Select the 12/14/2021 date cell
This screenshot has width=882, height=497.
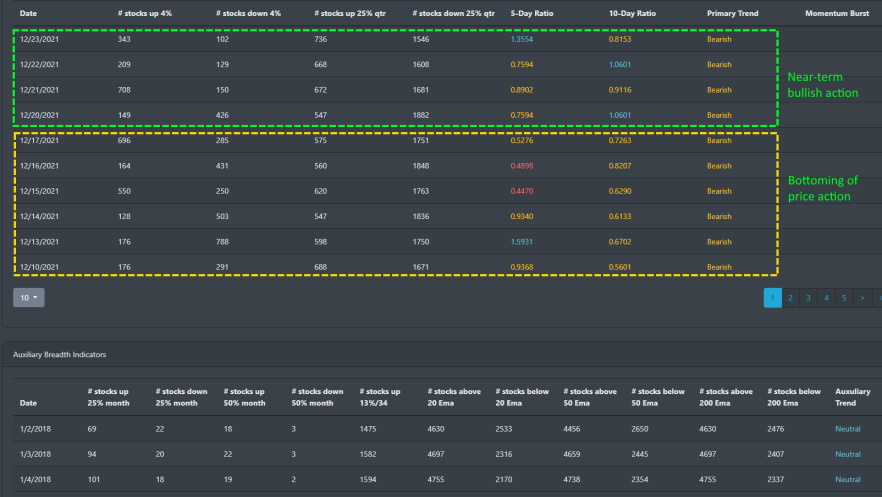[x=39, y=216]
